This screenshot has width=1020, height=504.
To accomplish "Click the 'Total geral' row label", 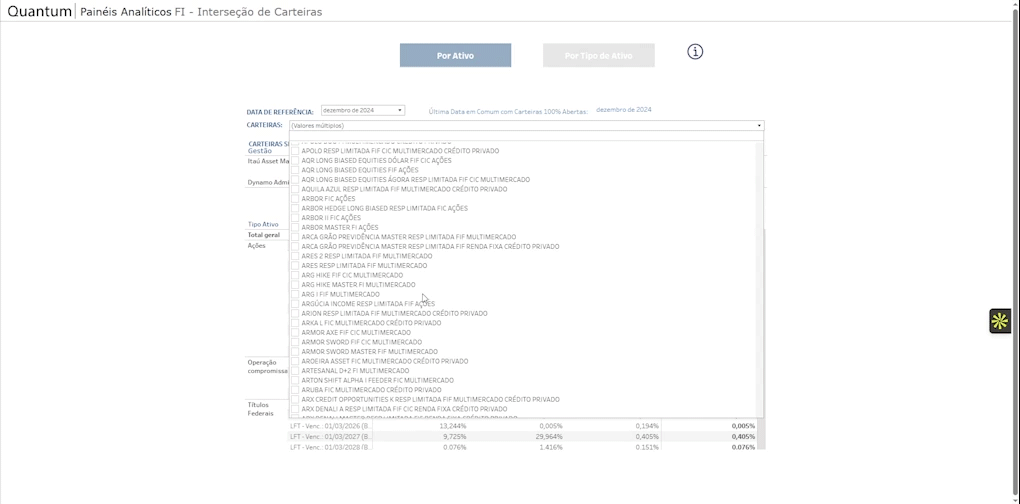I will coord(263,235).
